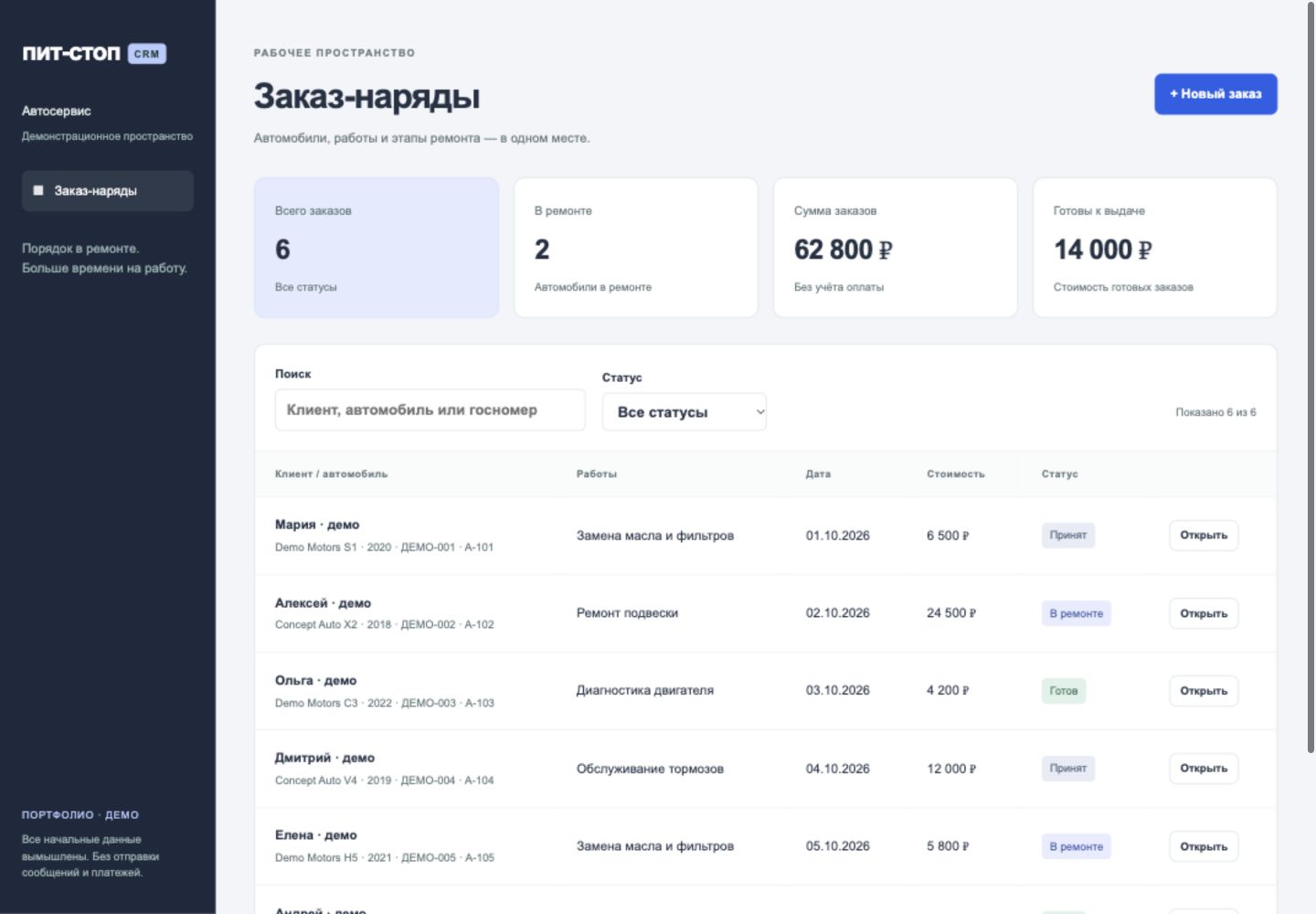This screenshot has width=1316, height=914.
Task: Click the В ремонте badge in Алексей's row
Action: [x=1077, y=613]
